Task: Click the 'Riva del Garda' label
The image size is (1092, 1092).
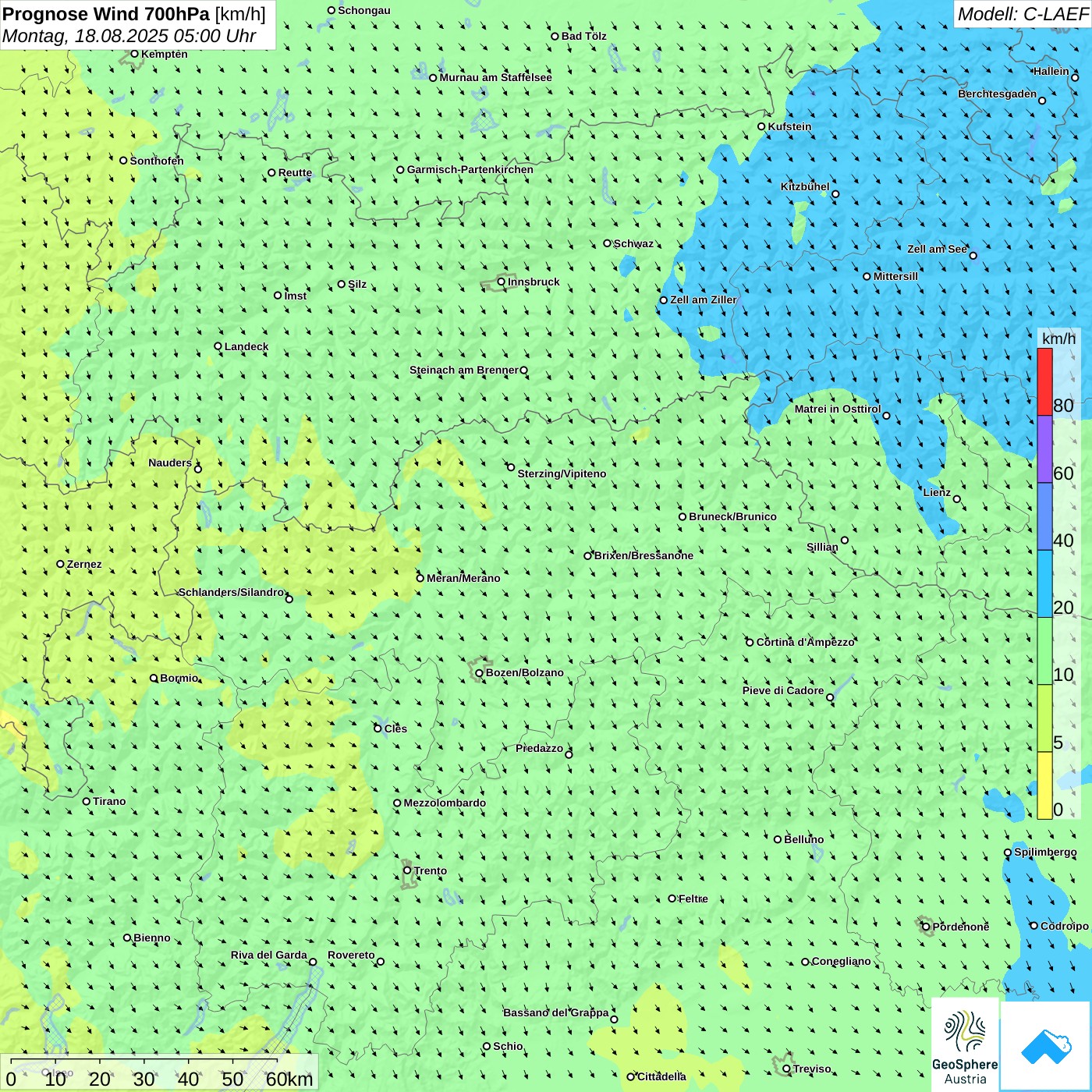Action: 269,955
